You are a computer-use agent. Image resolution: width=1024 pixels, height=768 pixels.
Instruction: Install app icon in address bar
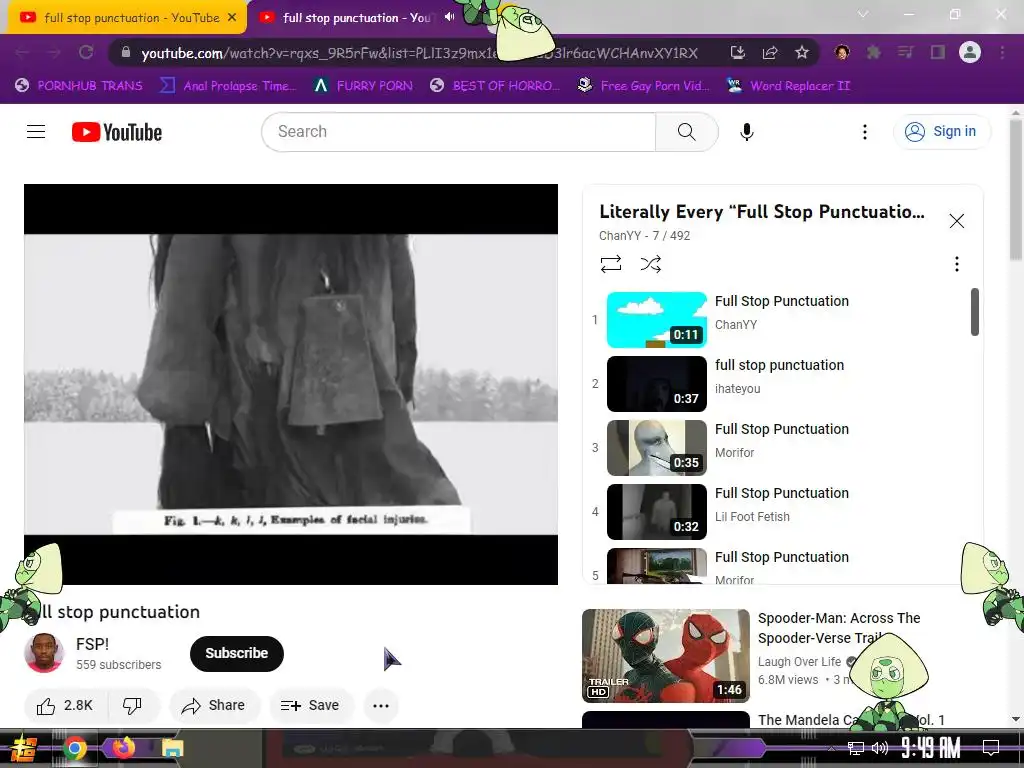click(x=737, y=52)
